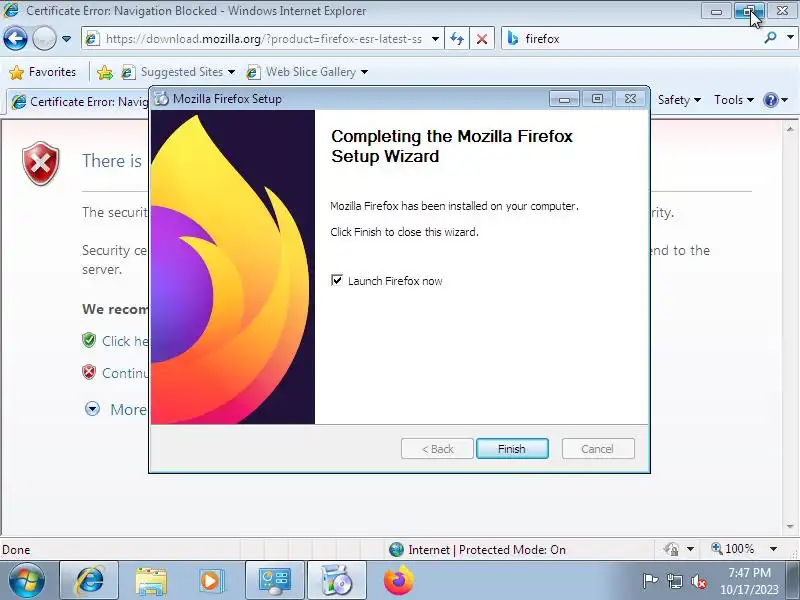
Task: Launch the Firefox taskbar icon
Action: coord(398,581)
